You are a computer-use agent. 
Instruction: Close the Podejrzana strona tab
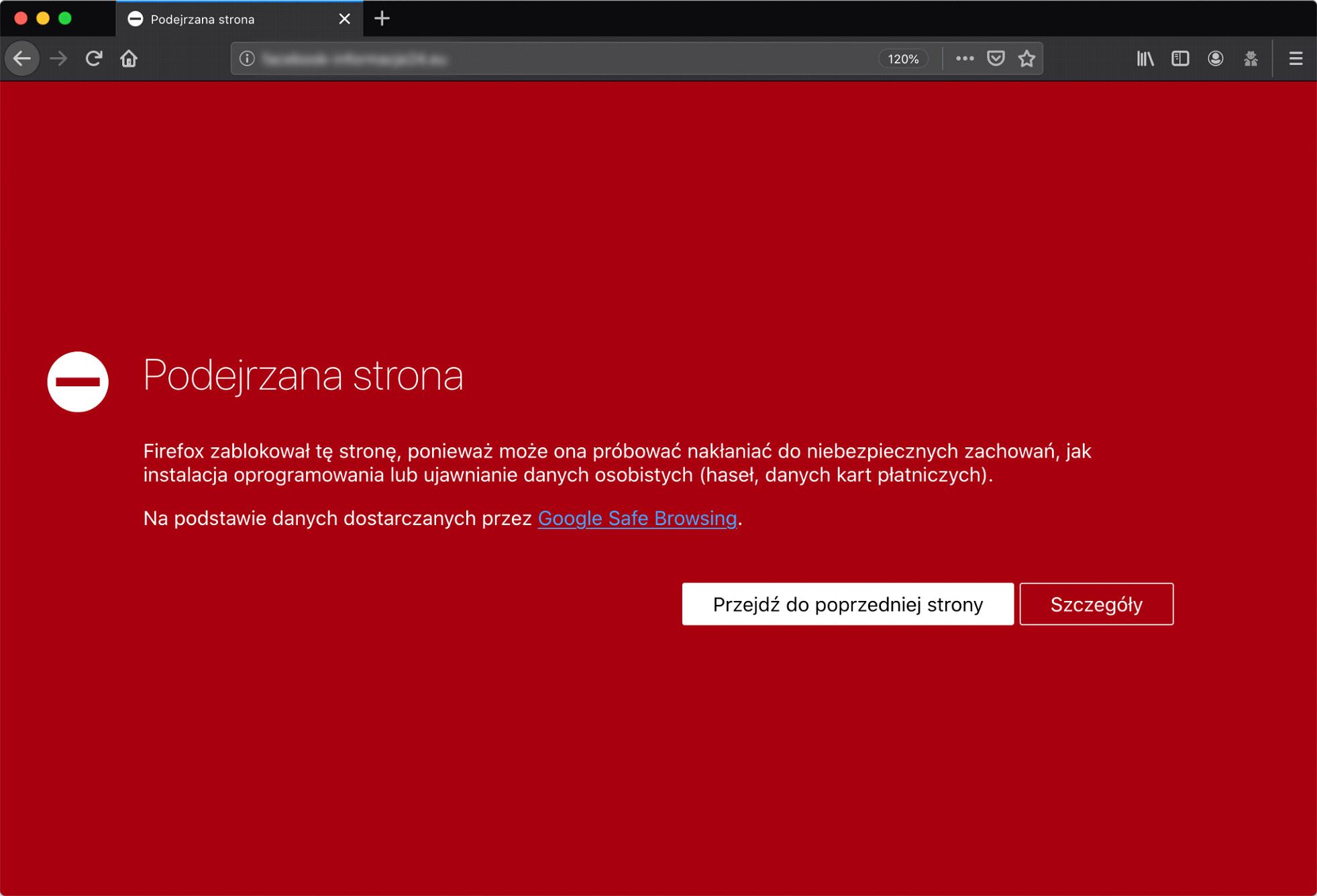(344, 19)
